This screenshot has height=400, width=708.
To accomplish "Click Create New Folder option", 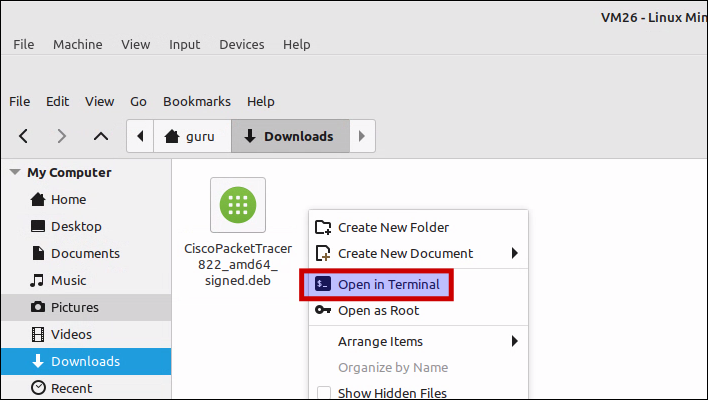I will click(x=393, y=227).
